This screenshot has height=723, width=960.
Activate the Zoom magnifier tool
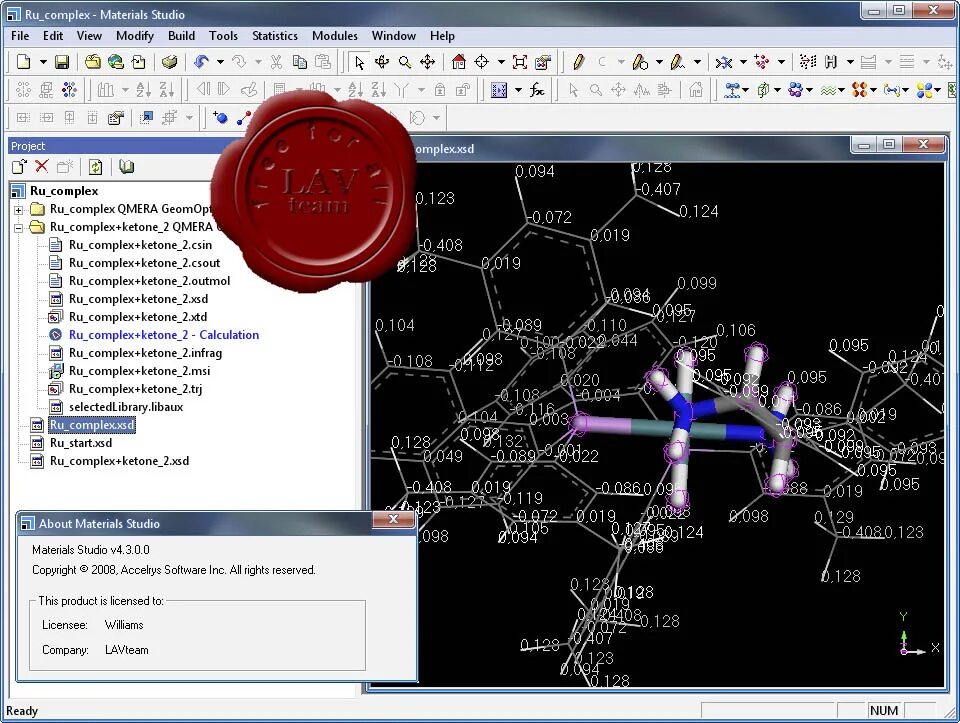404,62
